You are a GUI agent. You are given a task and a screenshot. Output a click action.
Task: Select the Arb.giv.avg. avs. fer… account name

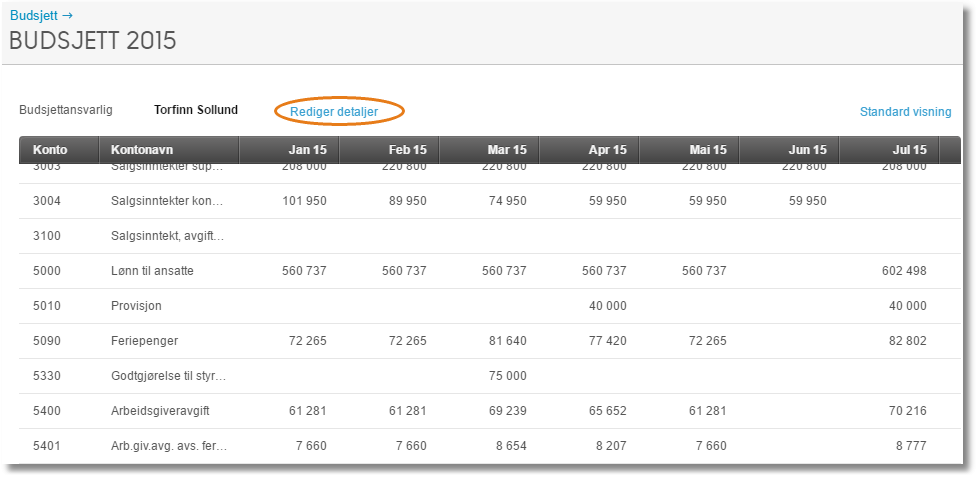[168, 446]
